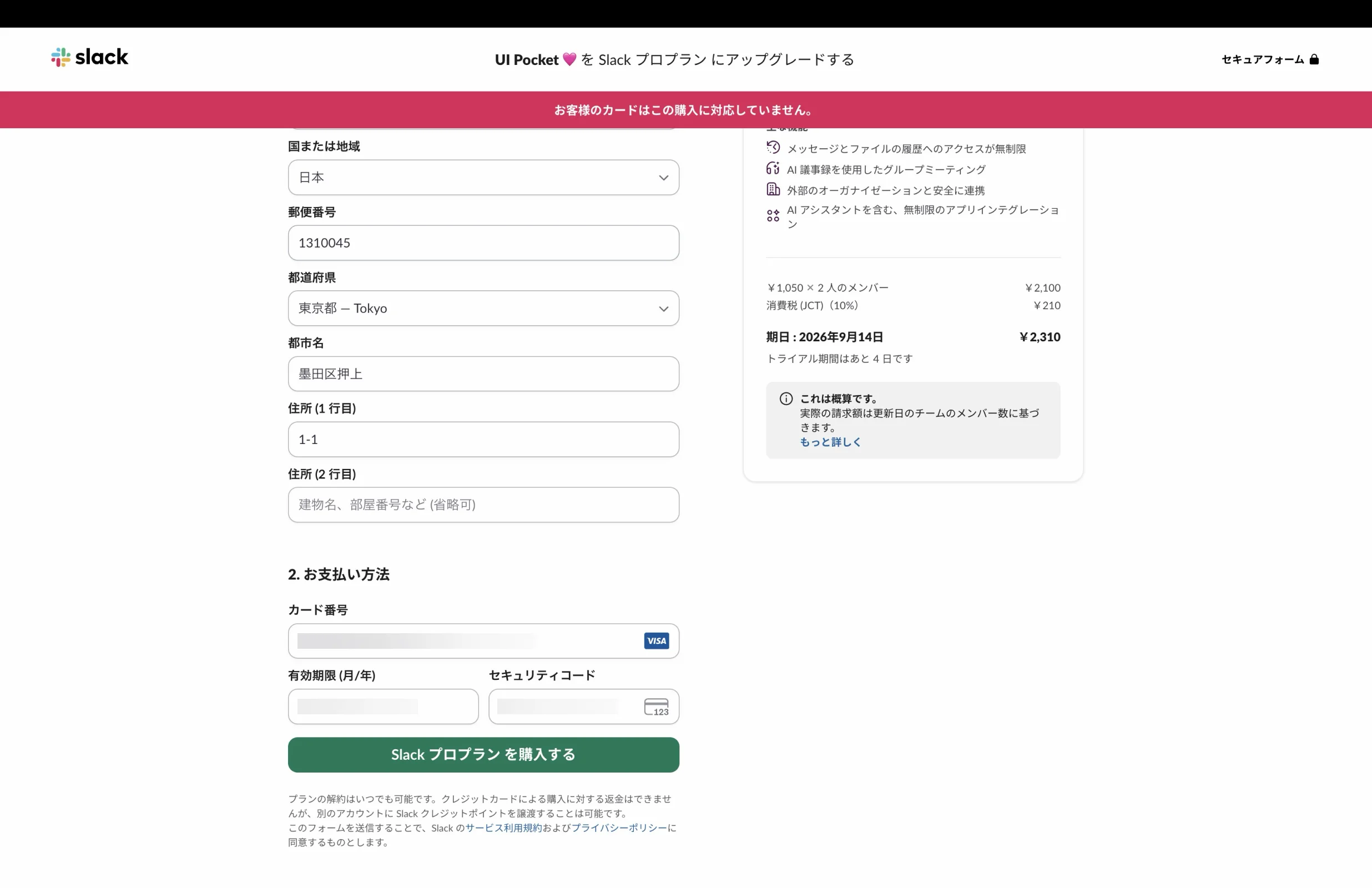Click the page title UI Pocket upgrade heading
Image resolution: width=1372 pixels, height=888 pixels.
point(674,59)
